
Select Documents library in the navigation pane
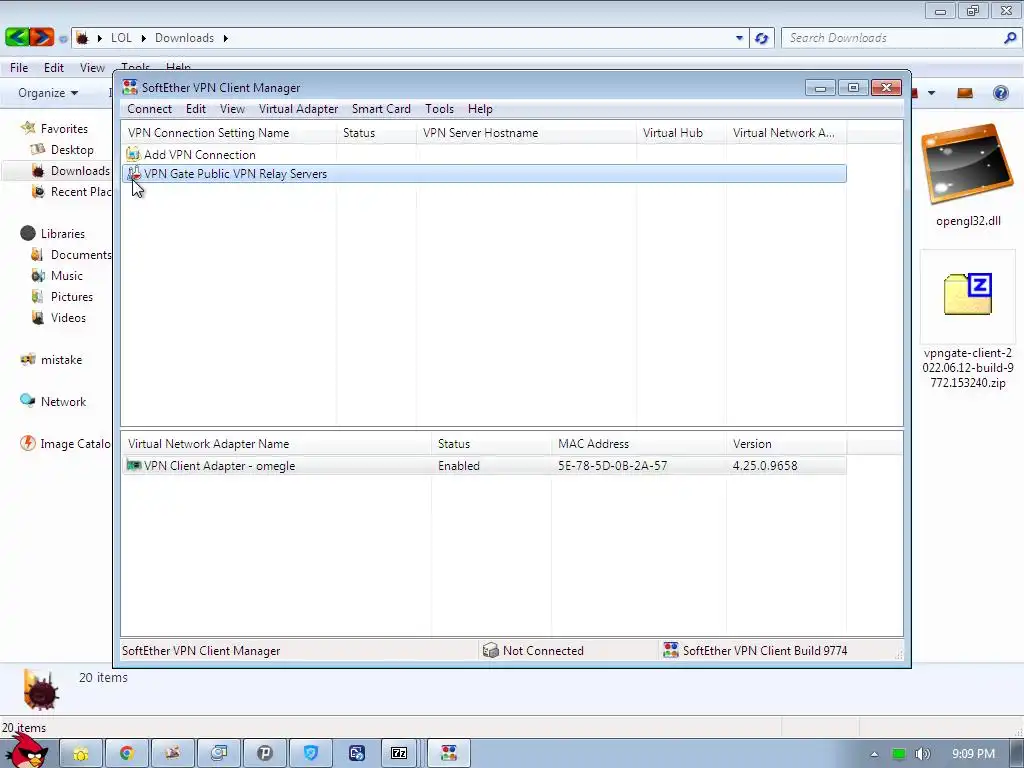(x=80, y=255)
